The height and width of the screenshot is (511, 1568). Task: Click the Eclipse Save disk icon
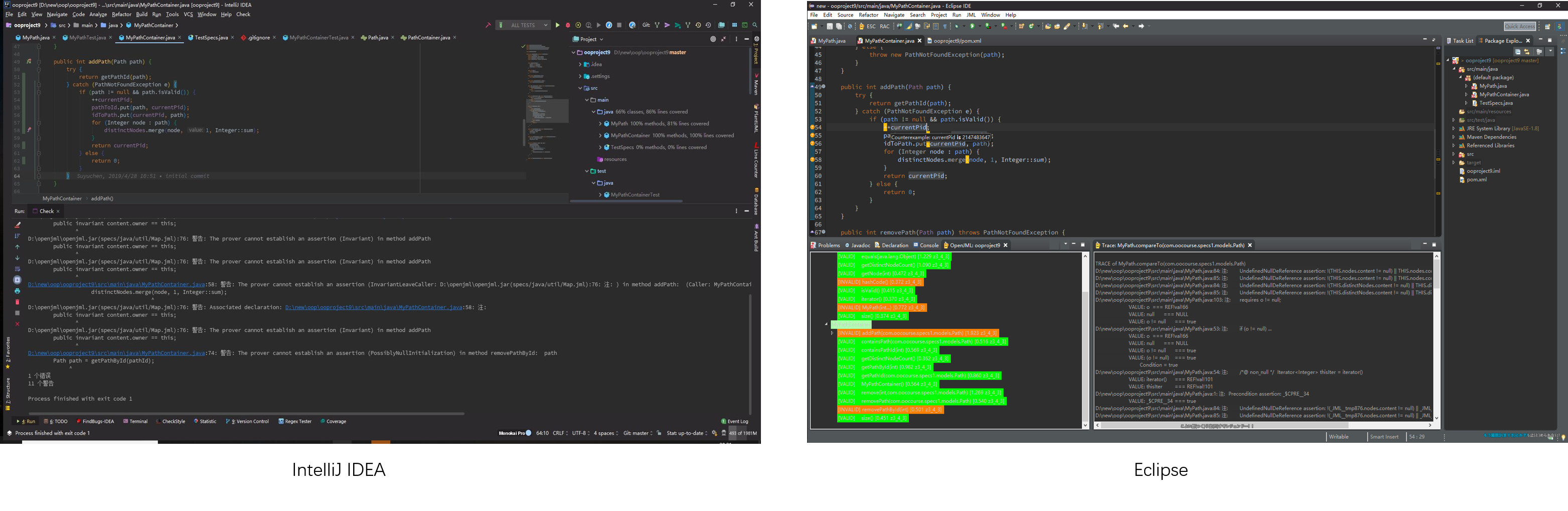tap(829, 26)
